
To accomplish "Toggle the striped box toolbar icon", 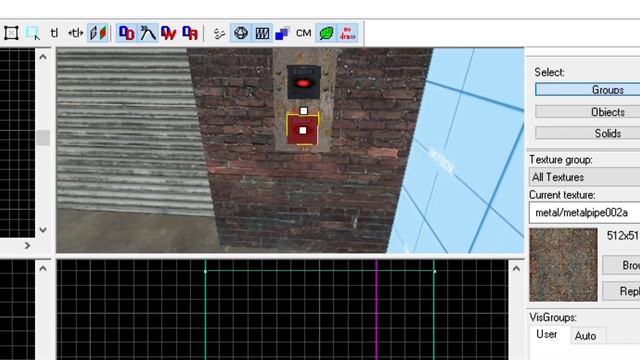I will tap(262, 33).
